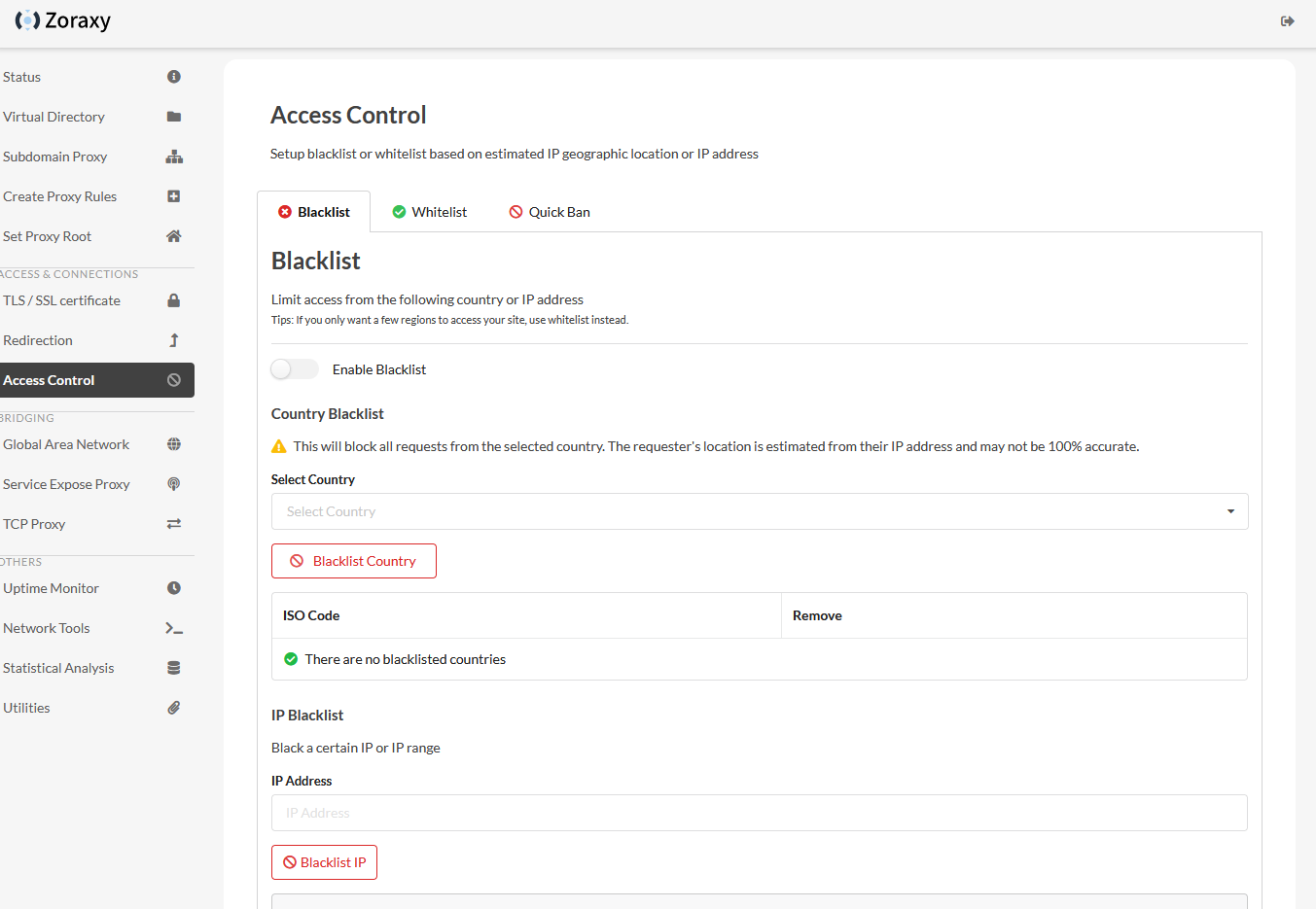
Task: Focus the IP Address input field
Action: 760,813
